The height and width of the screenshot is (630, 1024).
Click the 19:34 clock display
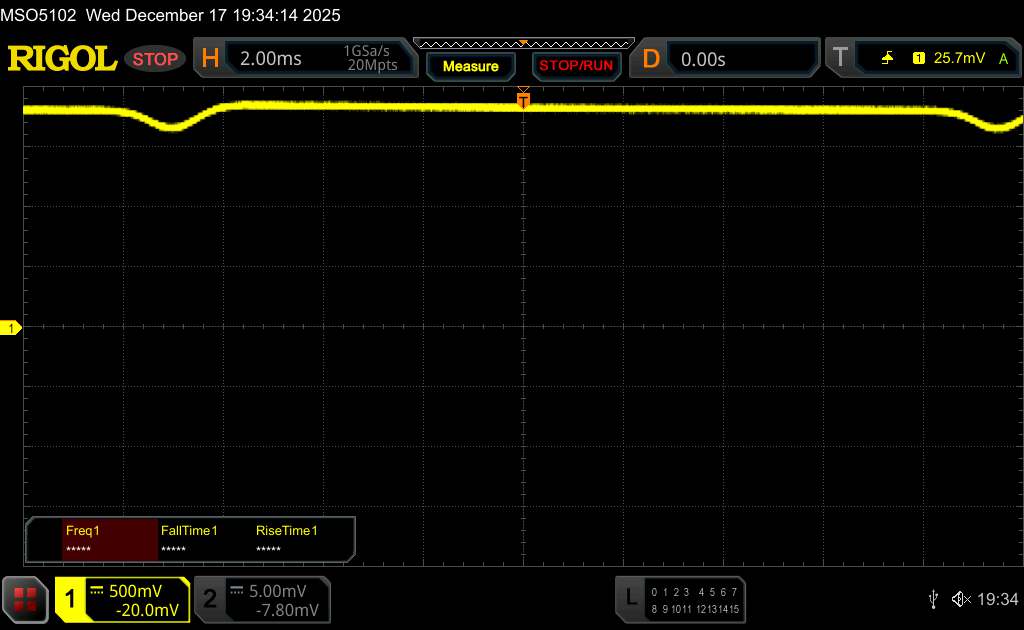click(x=997, y=599)
